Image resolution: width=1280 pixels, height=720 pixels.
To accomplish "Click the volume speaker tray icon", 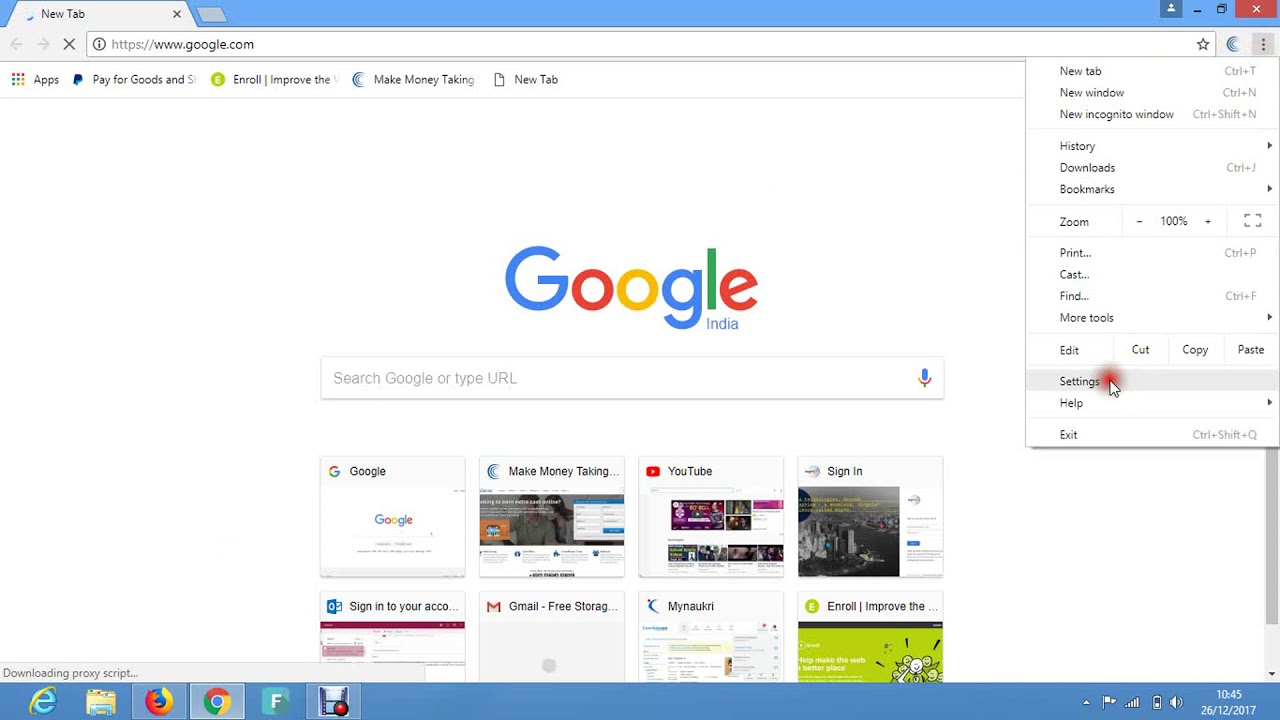I will (x=1176, y=702).
